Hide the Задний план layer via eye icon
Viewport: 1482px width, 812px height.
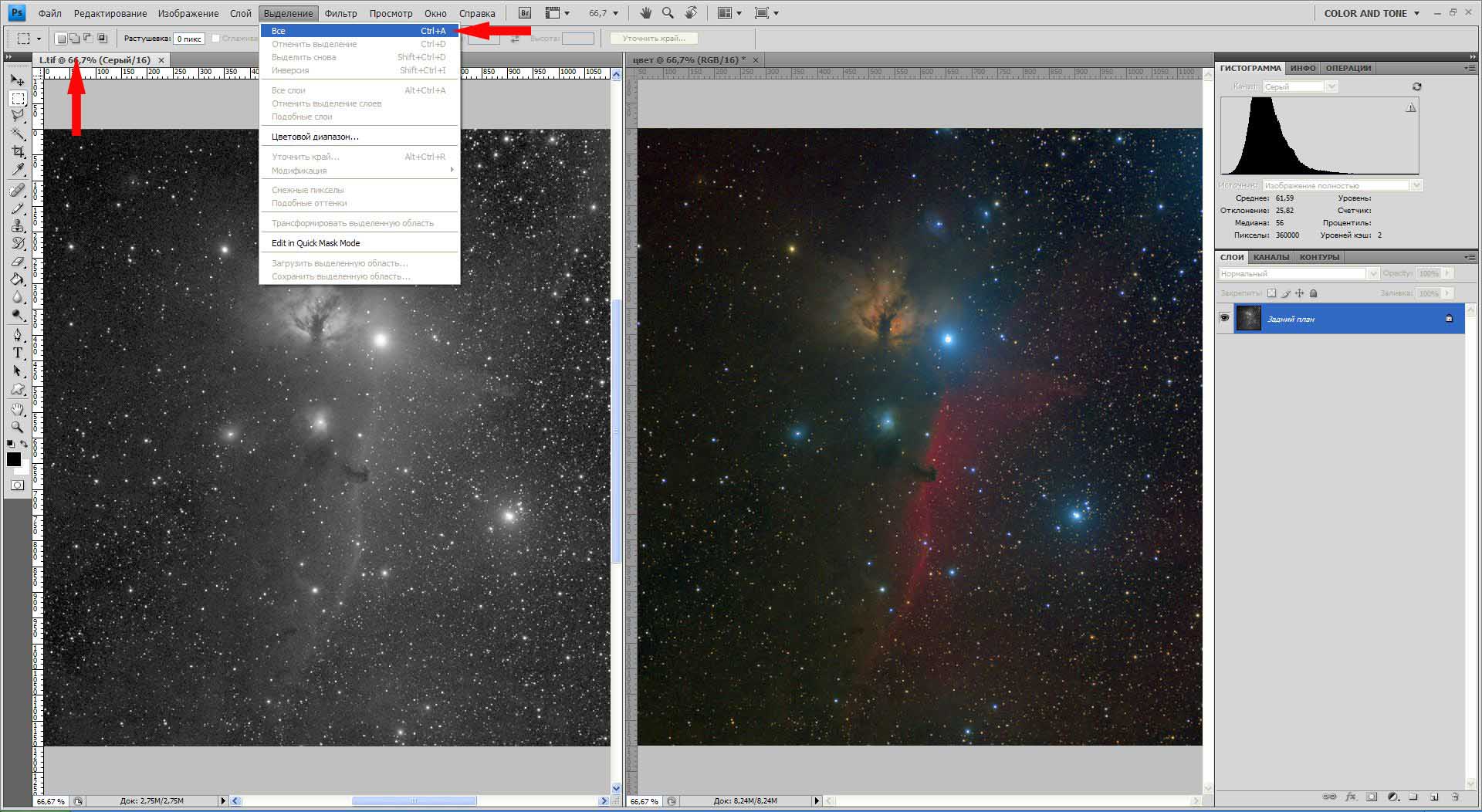[x=1224, y=318]
